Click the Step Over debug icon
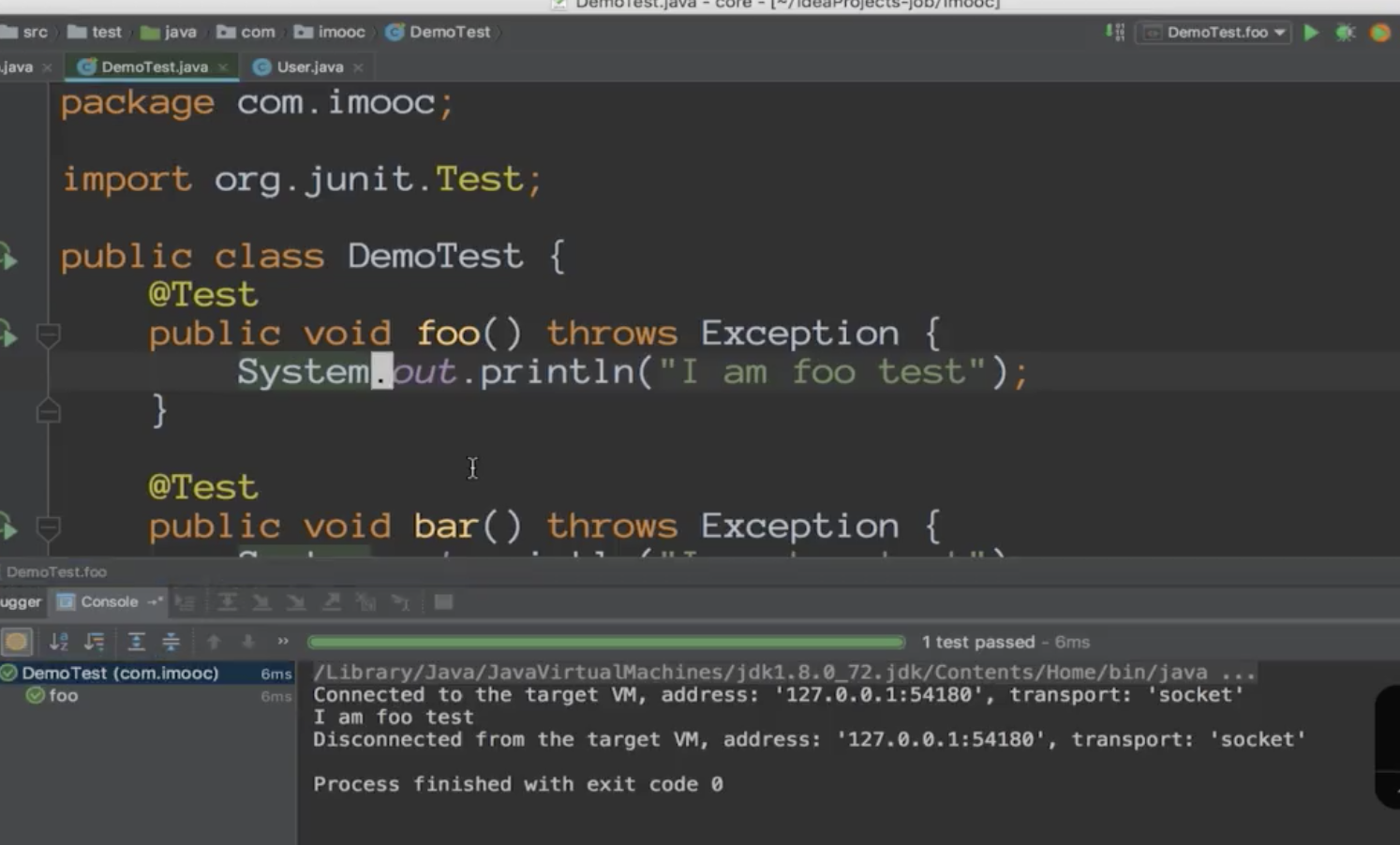This screenshot has width=1400, height=845. (227, 602)
